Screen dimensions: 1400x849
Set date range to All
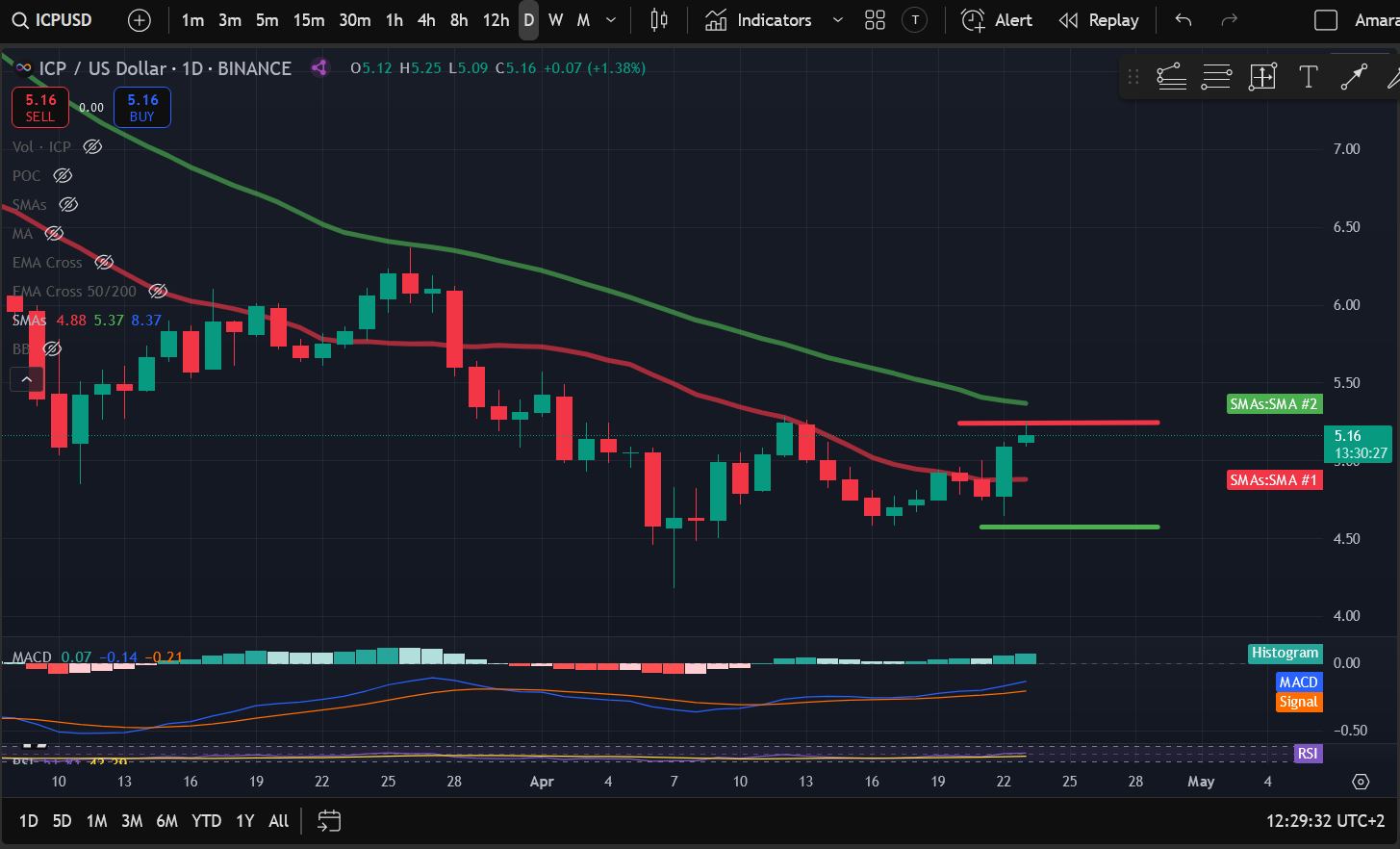tap(278, 821)
